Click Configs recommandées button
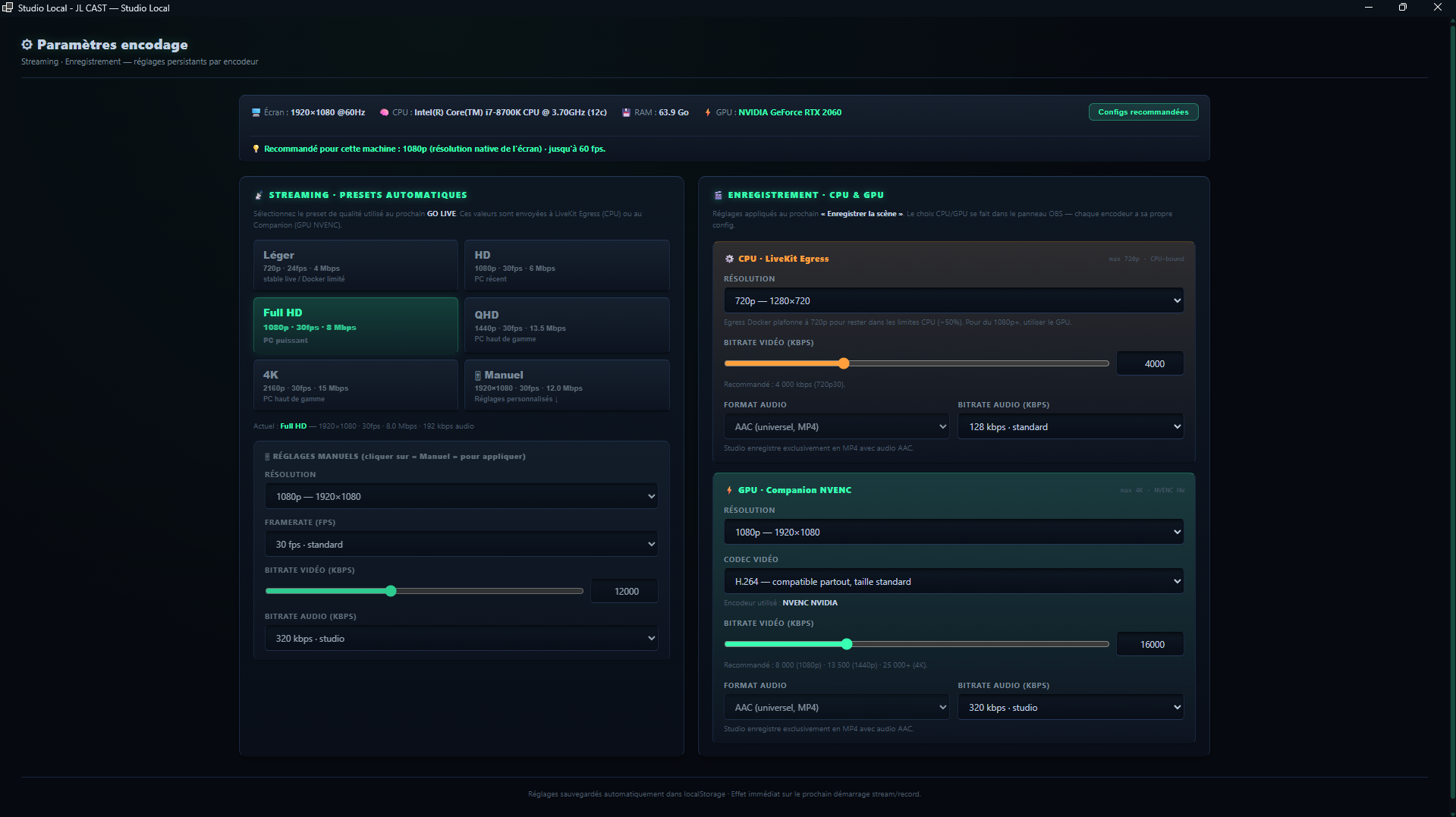The width and height of the screenshot is (1456, 817). [1143, 112]
